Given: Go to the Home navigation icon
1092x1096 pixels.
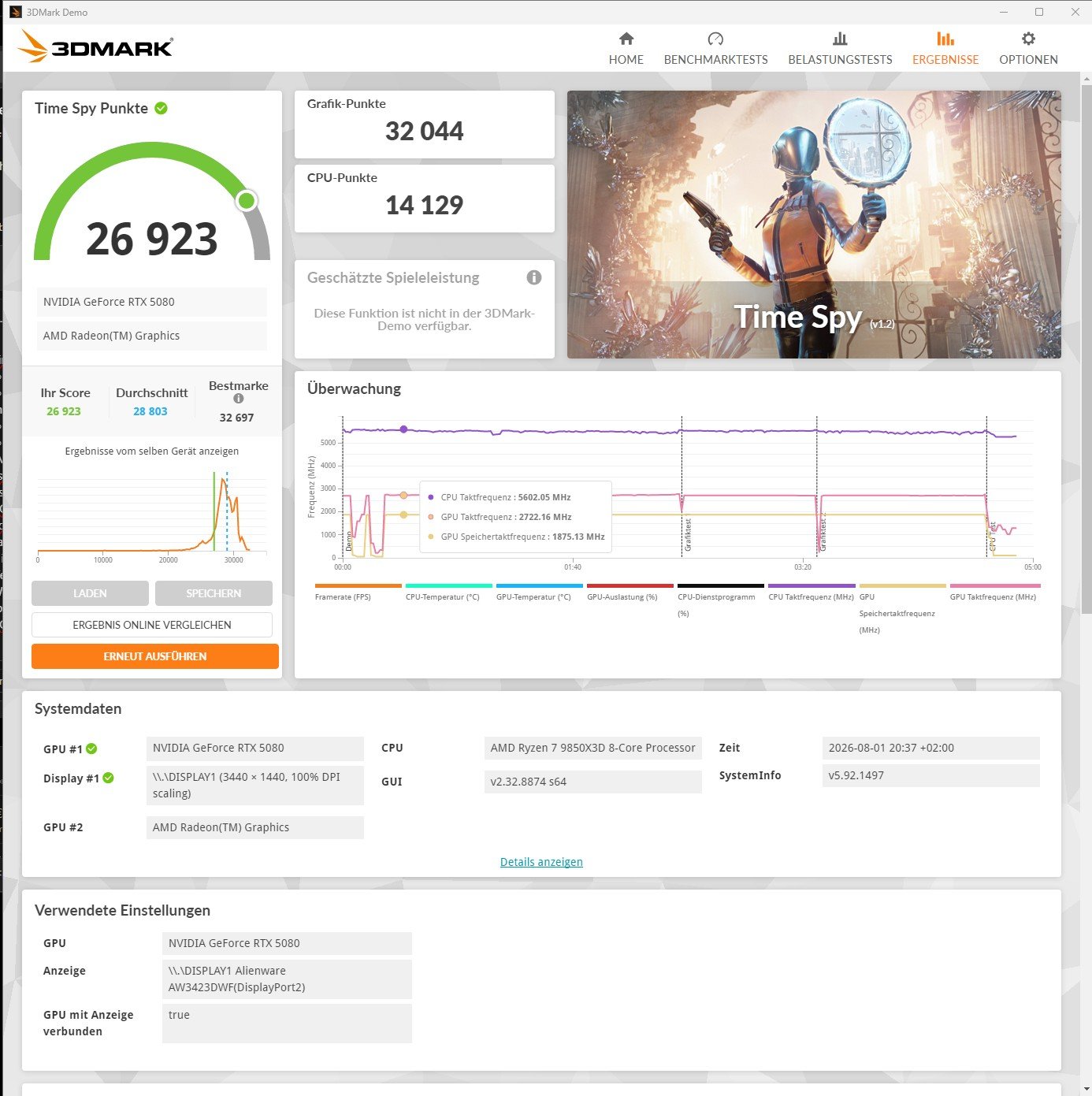Looking at the screenshot, I should [626, 39].
